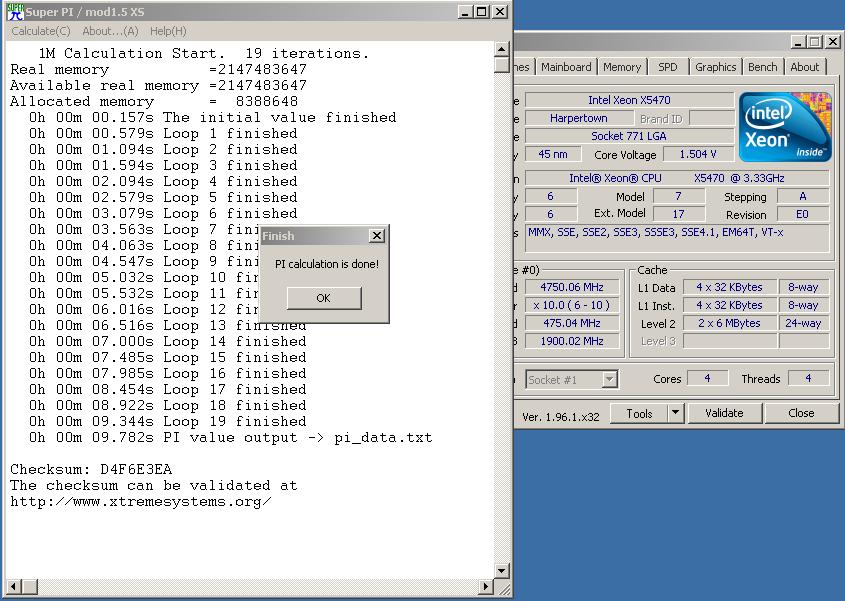Image resolution: width=845 pixels, height=601 pixels.
Task: Open the About...(A) menu
Action: (x=110, y=31)
